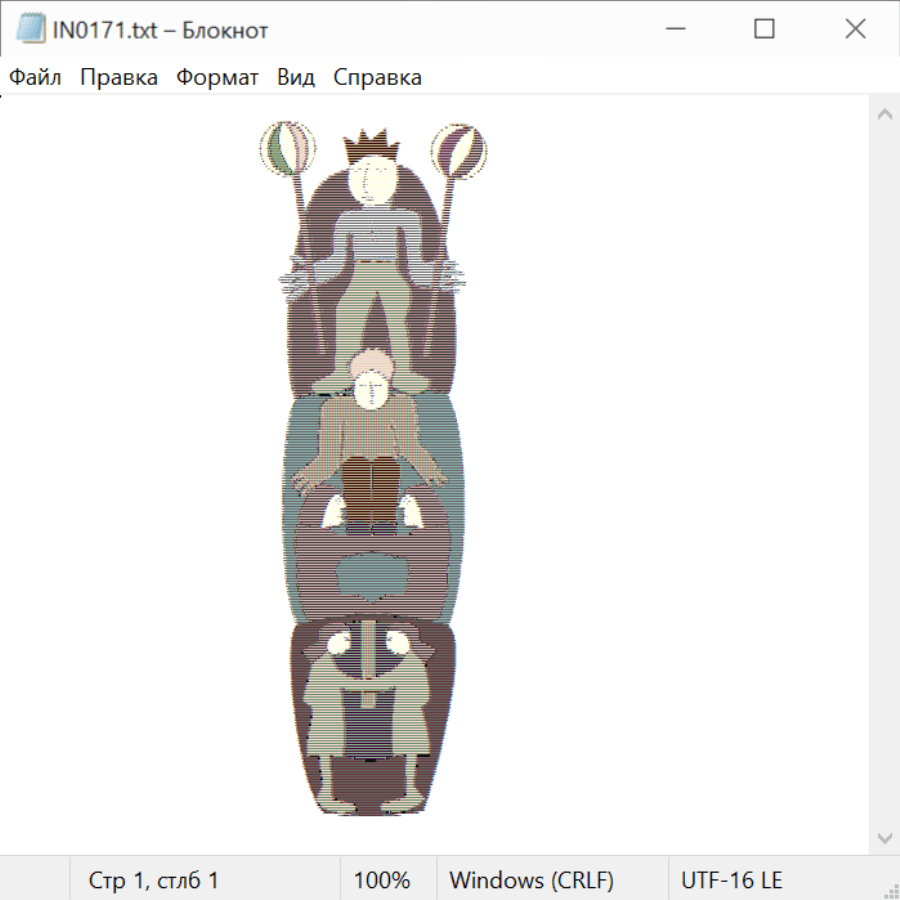Screen dimensions: 900x900
Task: Click the UTF-16 LE encoding indicator
Action: 731,881
